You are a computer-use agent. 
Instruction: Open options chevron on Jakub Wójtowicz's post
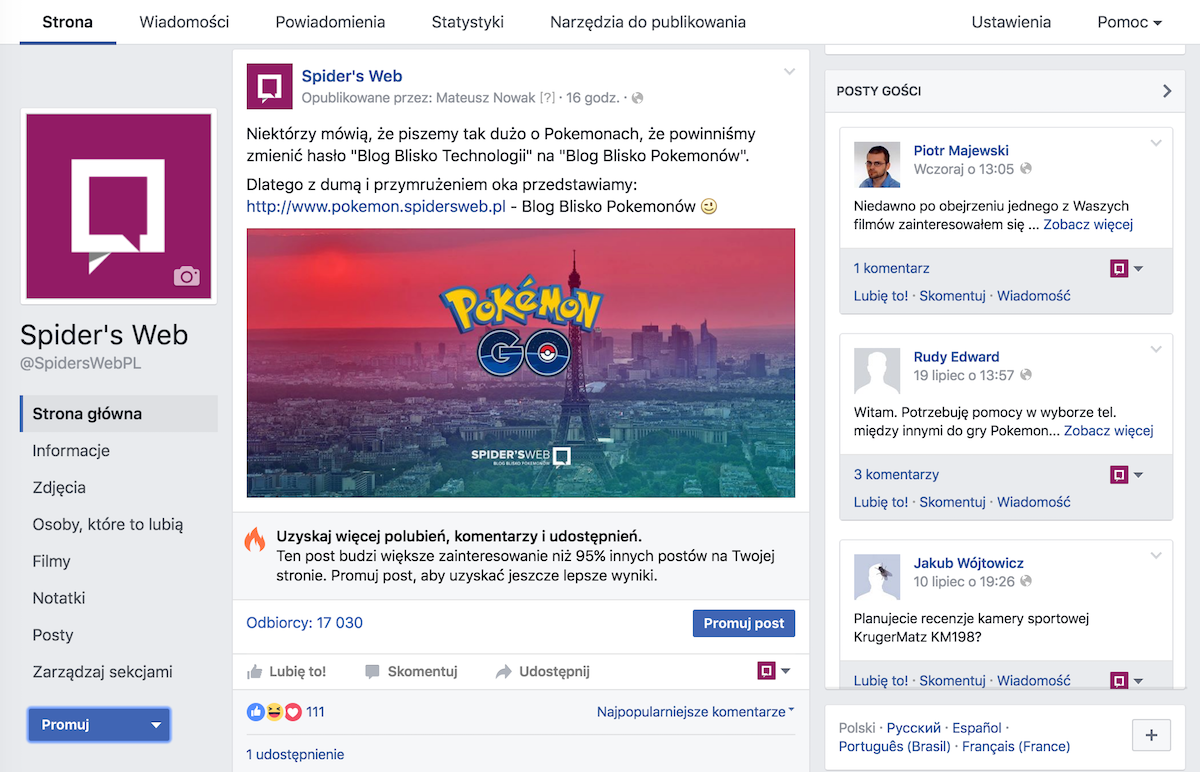[1156, 555]
